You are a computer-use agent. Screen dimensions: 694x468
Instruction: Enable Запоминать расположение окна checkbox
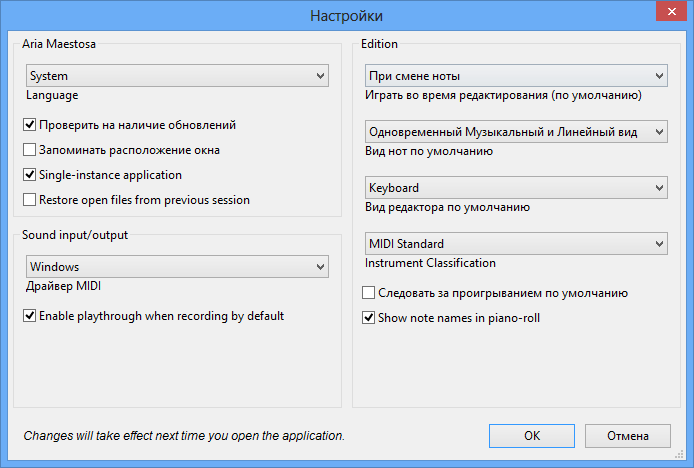click(x=29, y=150)
